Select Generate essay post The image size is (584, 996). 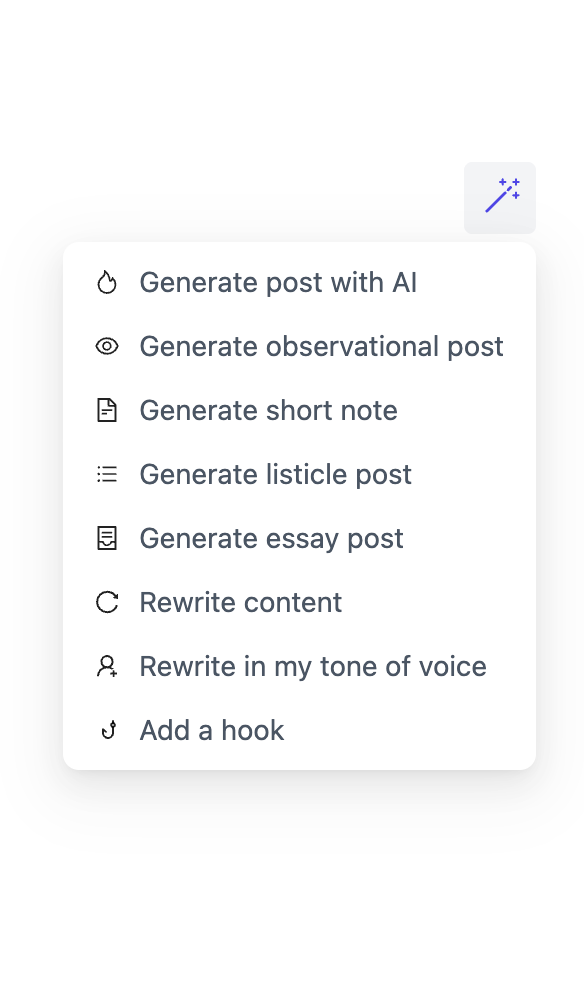pyautogui.click(x=271, y=538)
